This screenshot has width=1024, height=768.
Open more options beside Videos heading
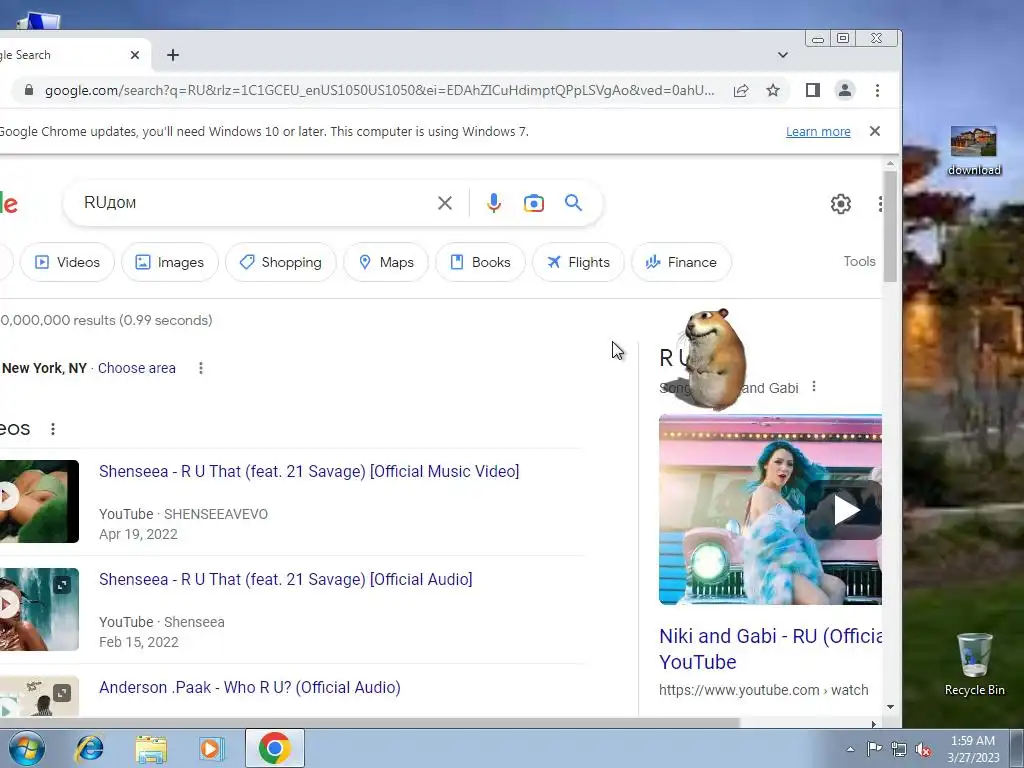53,429
